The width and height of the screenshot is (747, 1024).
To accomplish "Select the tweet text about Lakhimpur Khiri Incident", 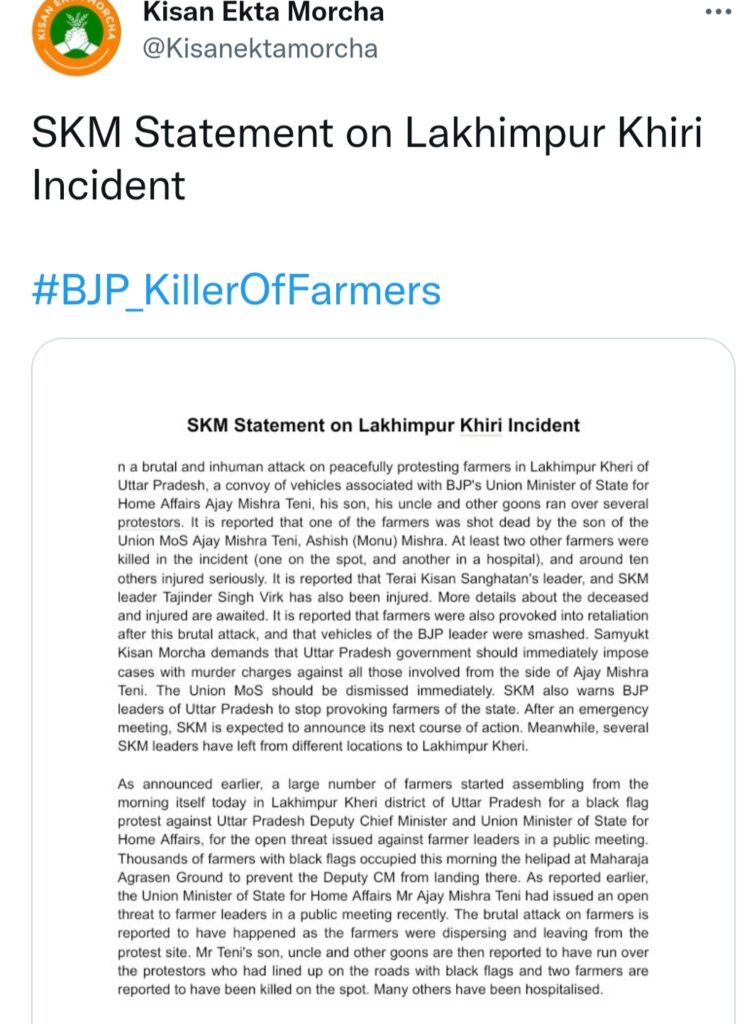I will (x=367, y=159).
